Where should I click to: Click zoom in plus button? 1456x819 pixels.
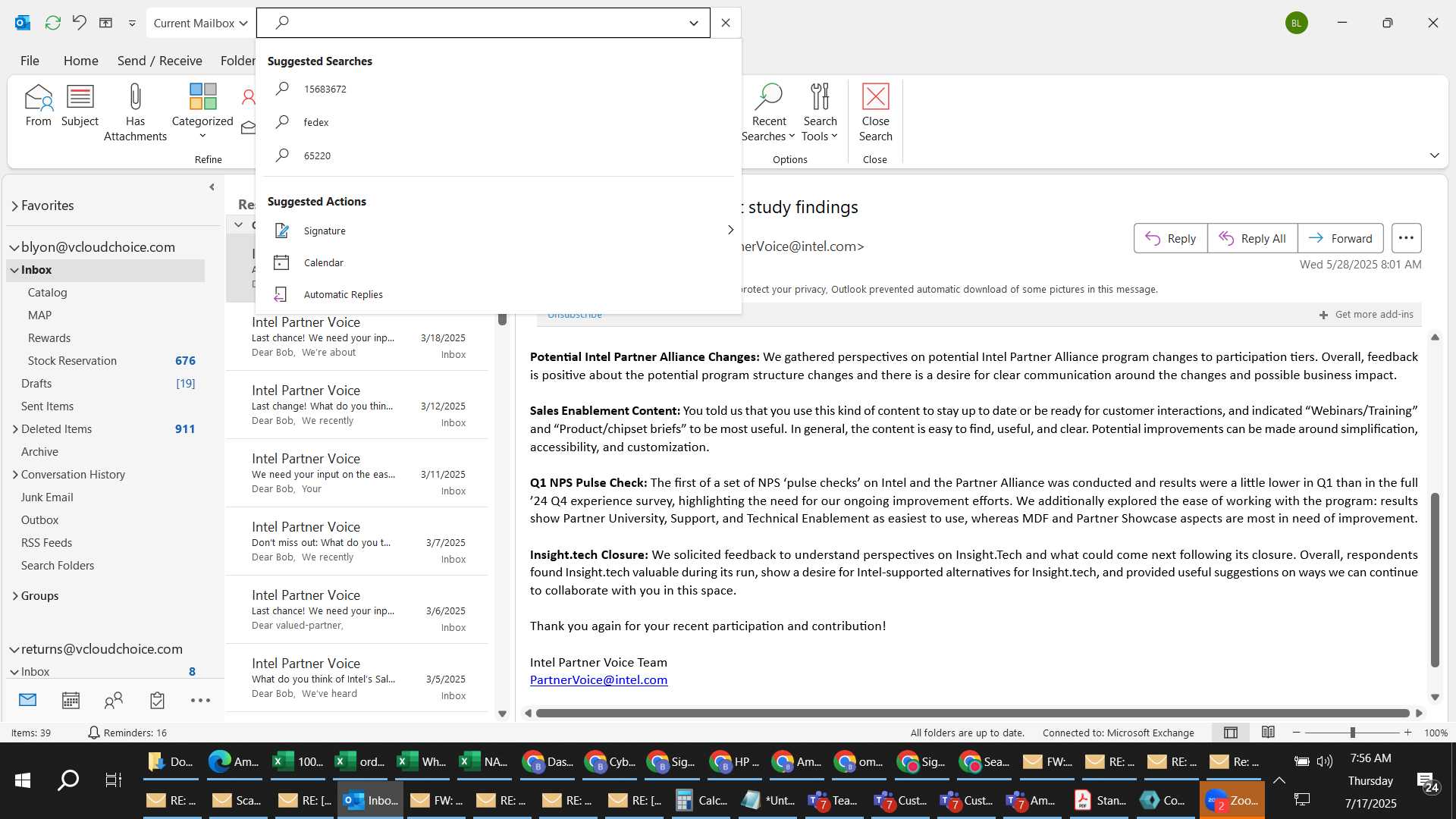[x=1407, y=733]
